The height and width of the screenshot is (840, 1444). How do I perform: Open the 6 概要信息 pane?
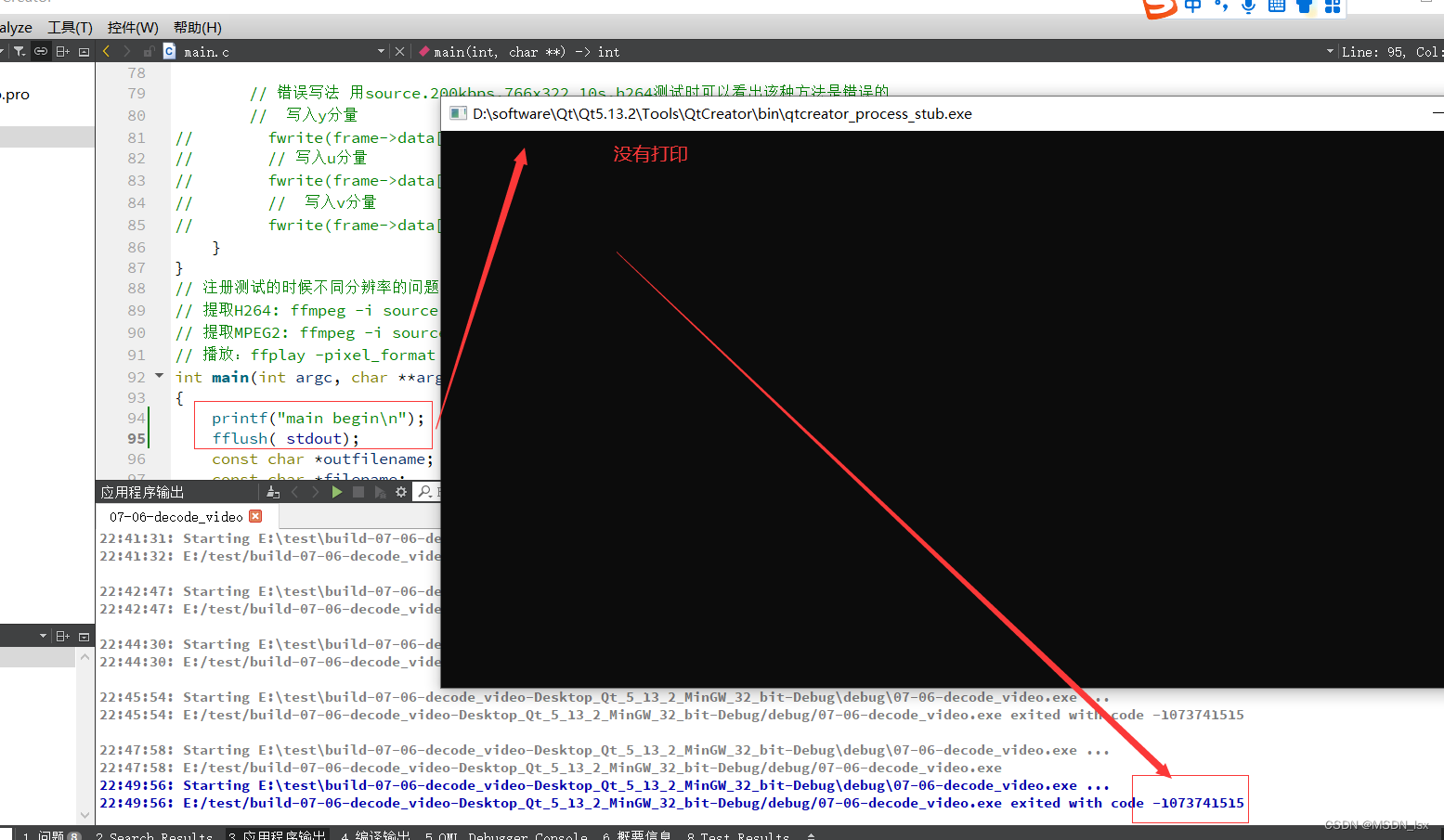point(636,834)
